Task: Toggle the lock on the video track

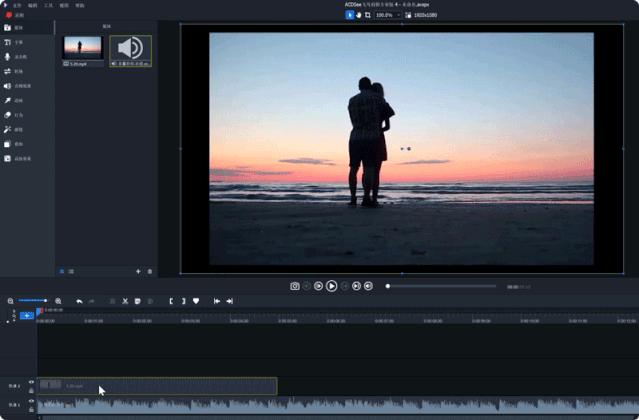Action: coord(31,389)
